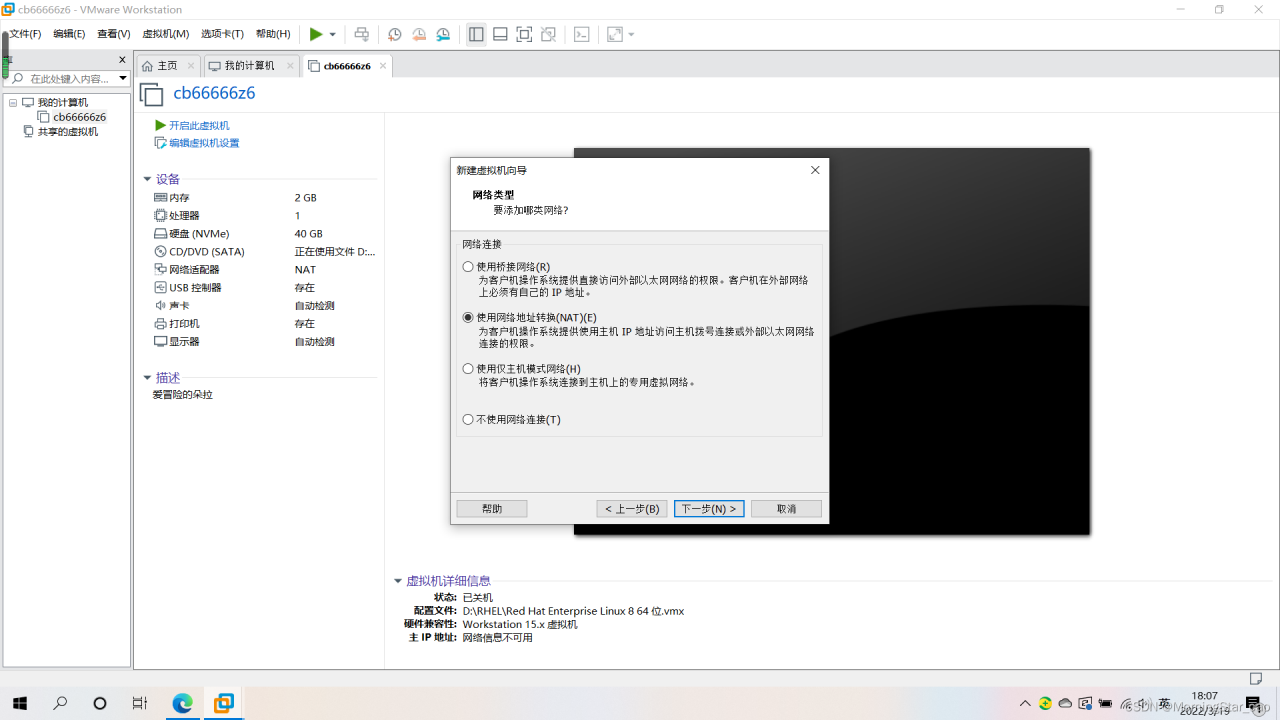This screenshot has height=720, width=1280.
Task: Open the power options dropdown arrow
Action: 333,35
